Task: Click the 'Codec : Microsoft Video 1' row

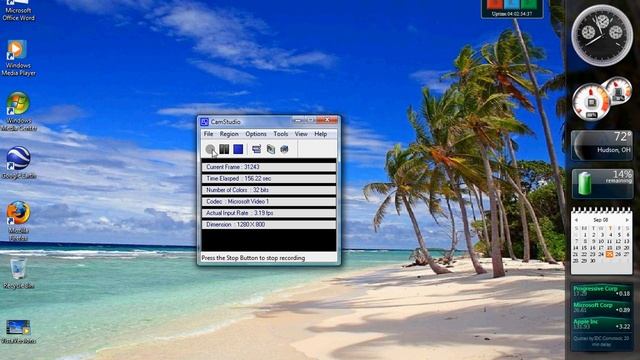Action: click(269, 202)
